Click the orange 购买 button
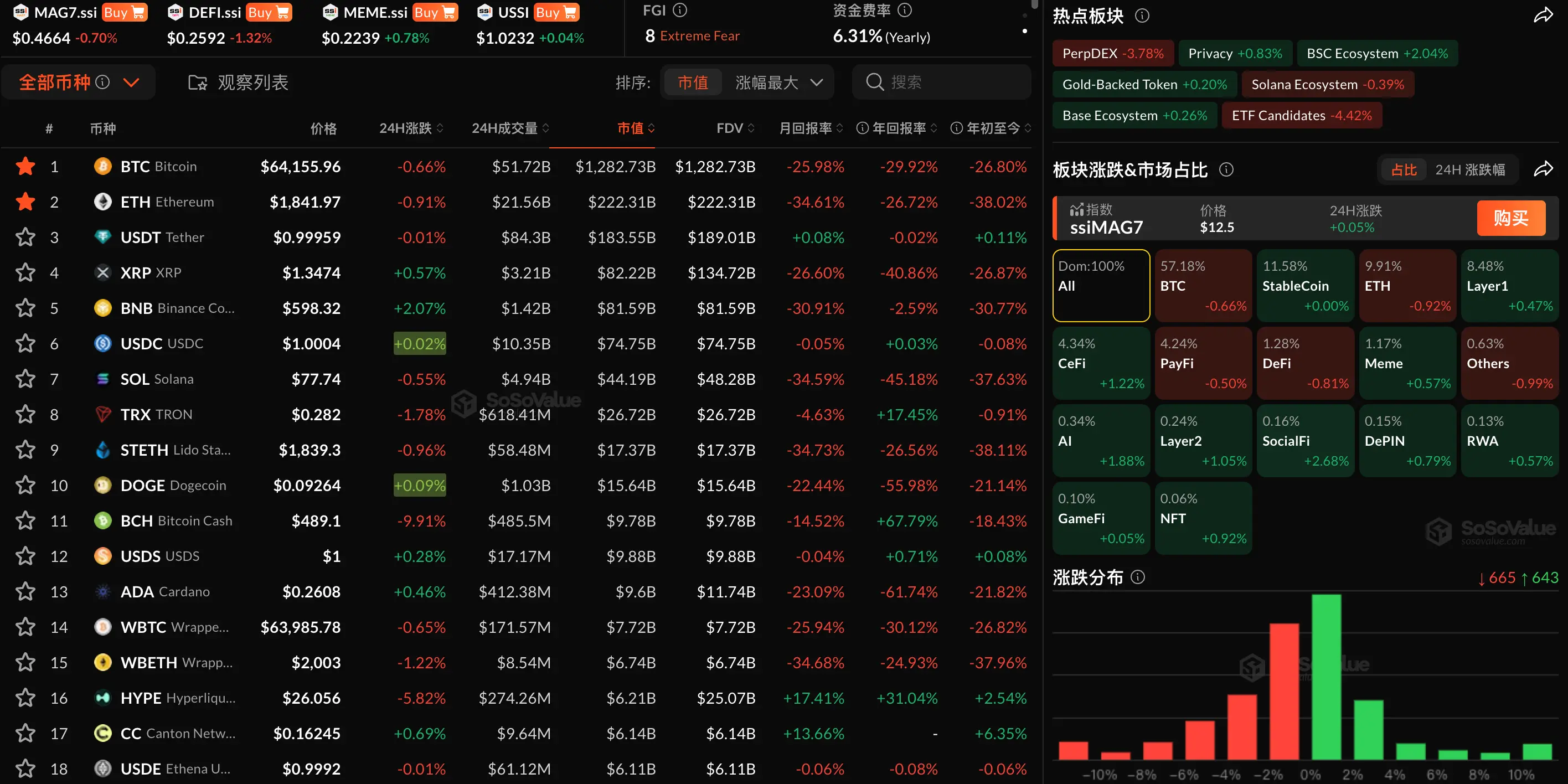This screenshot has width=1568, height=784. [x=1511, y=218]
